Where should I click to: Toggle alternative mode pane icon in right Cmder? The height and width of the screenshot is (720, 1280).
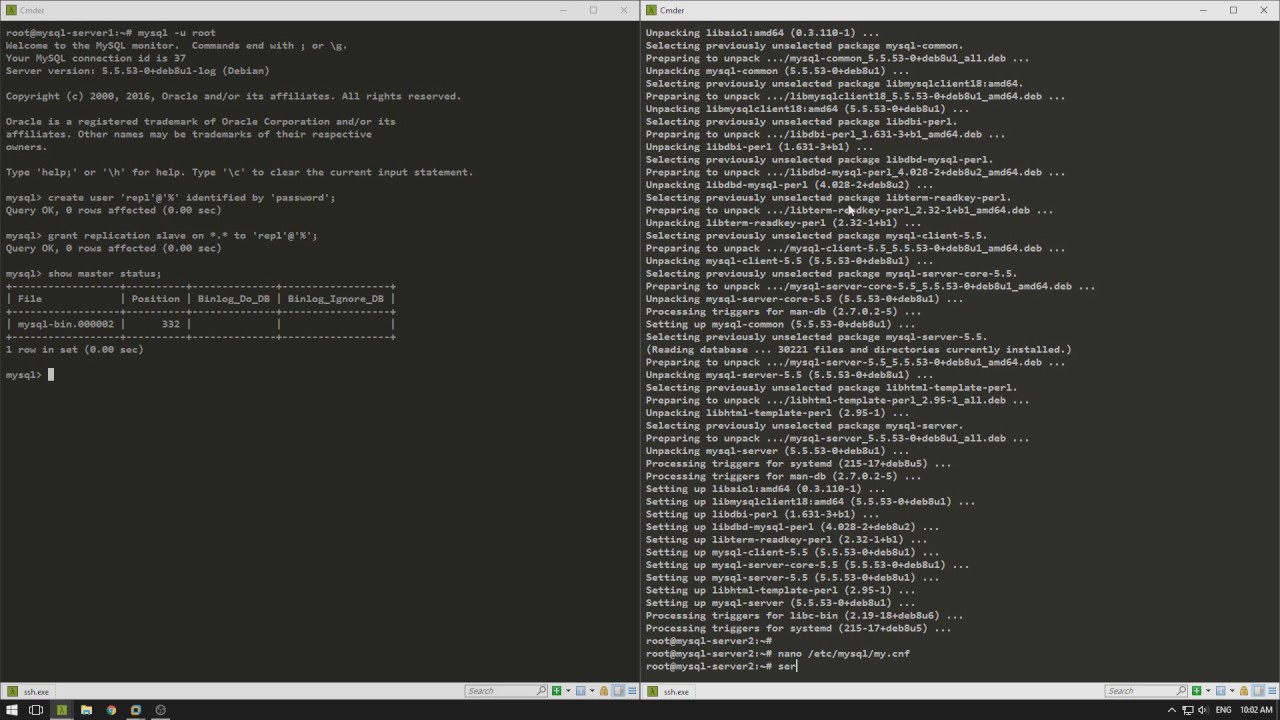click(1258, 691)
